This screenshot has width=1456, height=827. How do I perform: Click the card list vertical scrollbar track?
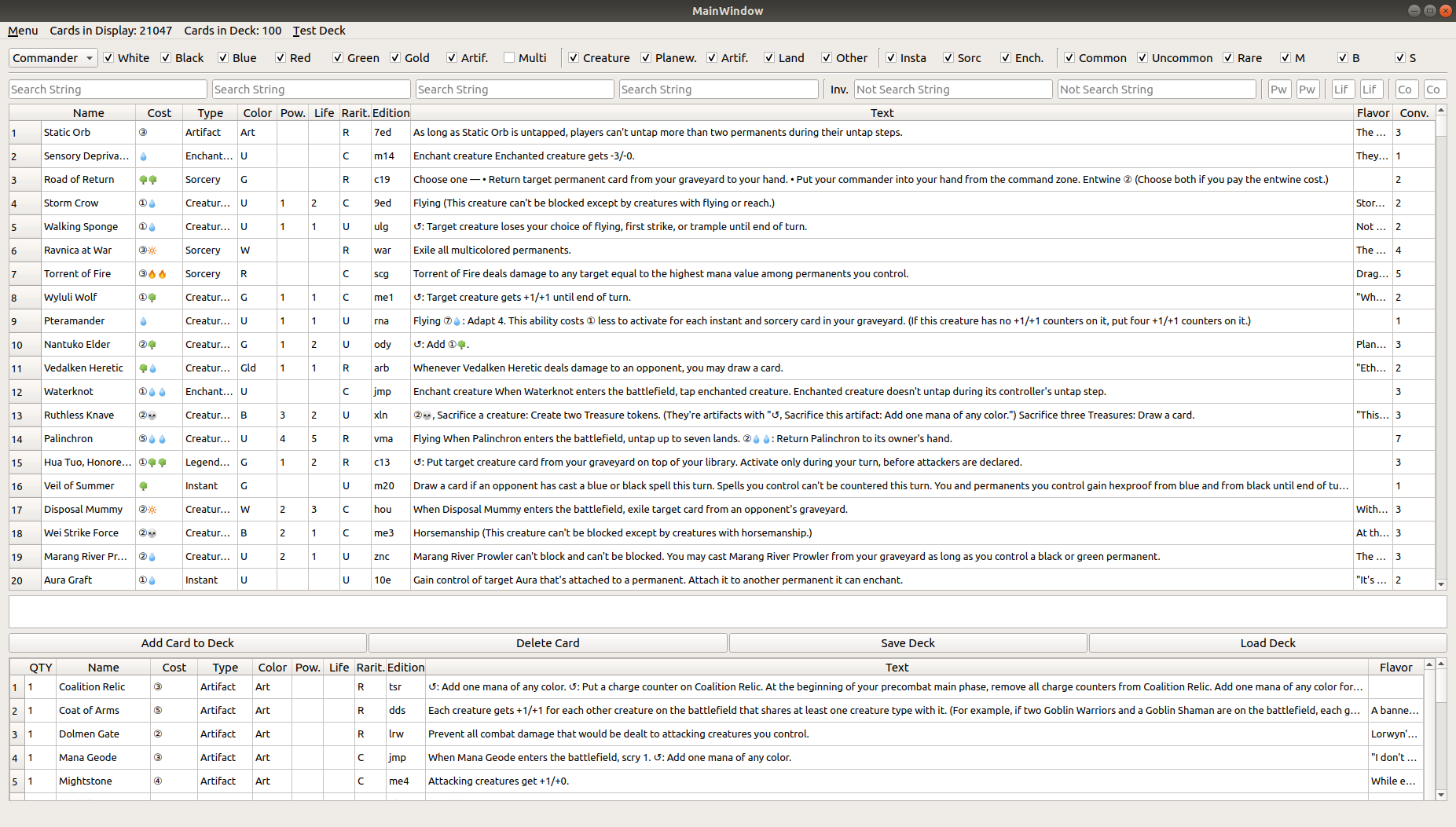1441,353
